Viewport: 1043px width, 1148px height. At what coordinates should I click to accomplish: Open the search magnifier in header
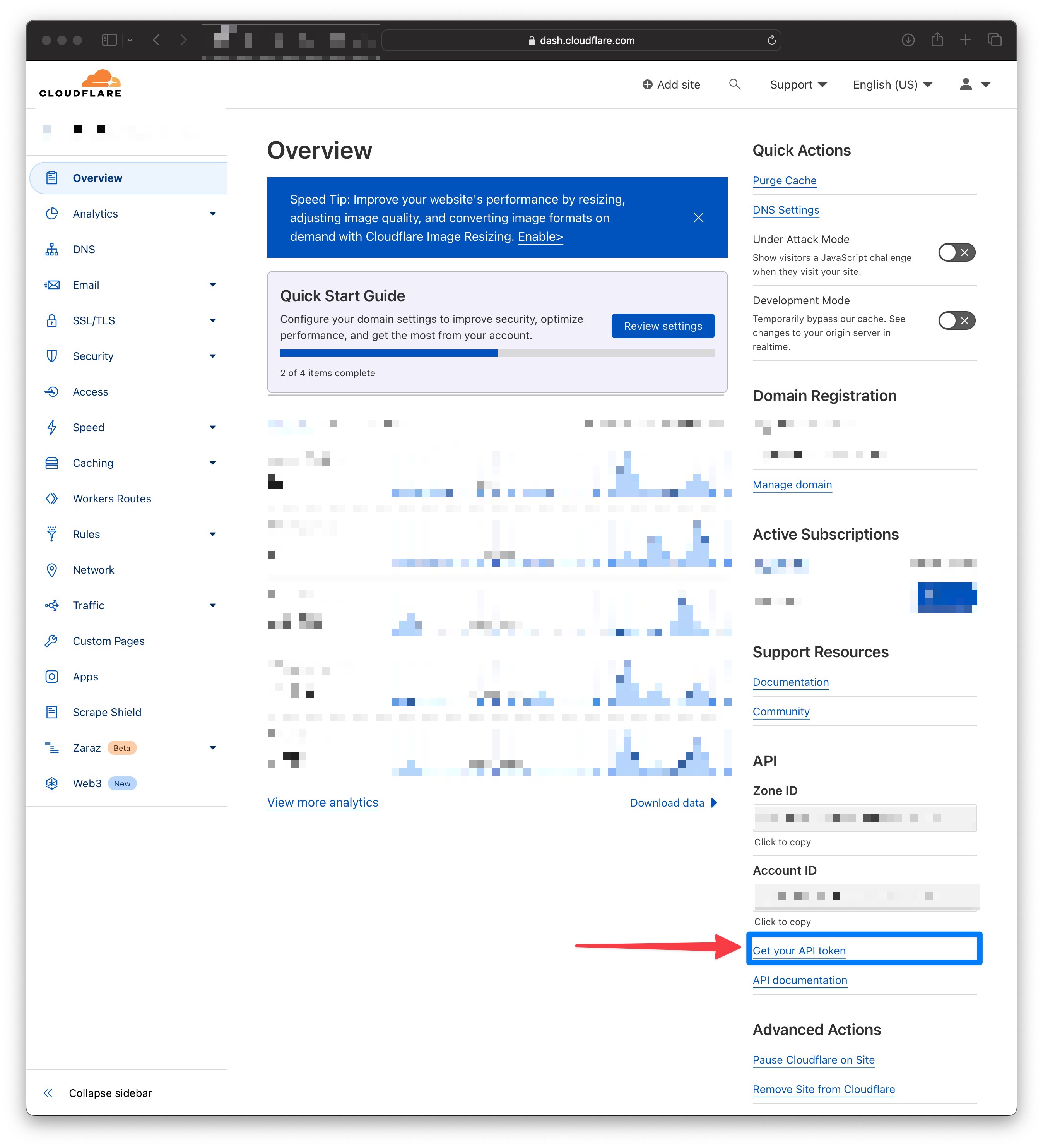coord(734,84)
